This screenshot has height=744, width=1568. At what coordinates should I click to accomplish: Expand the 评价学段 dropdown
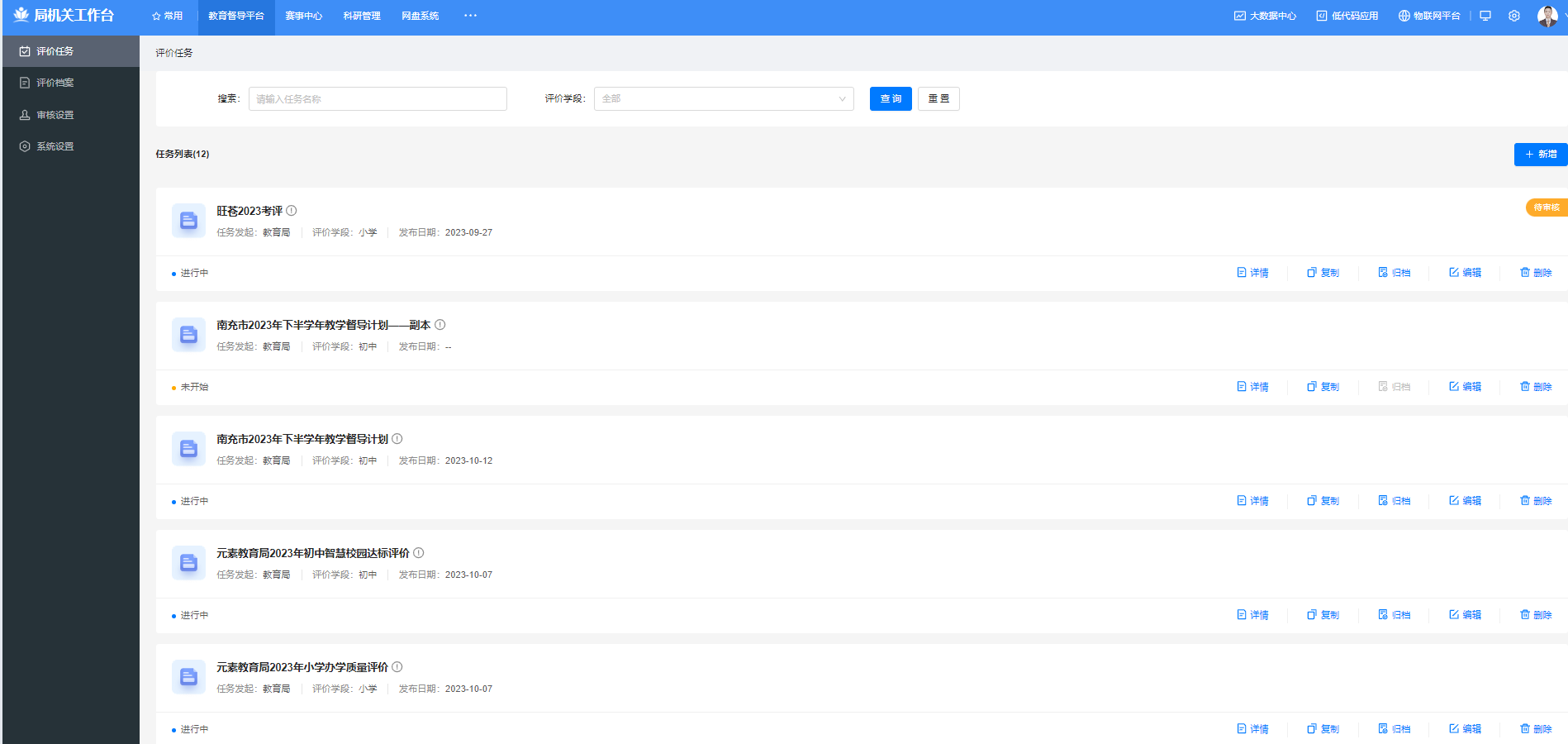click(723, 99)
